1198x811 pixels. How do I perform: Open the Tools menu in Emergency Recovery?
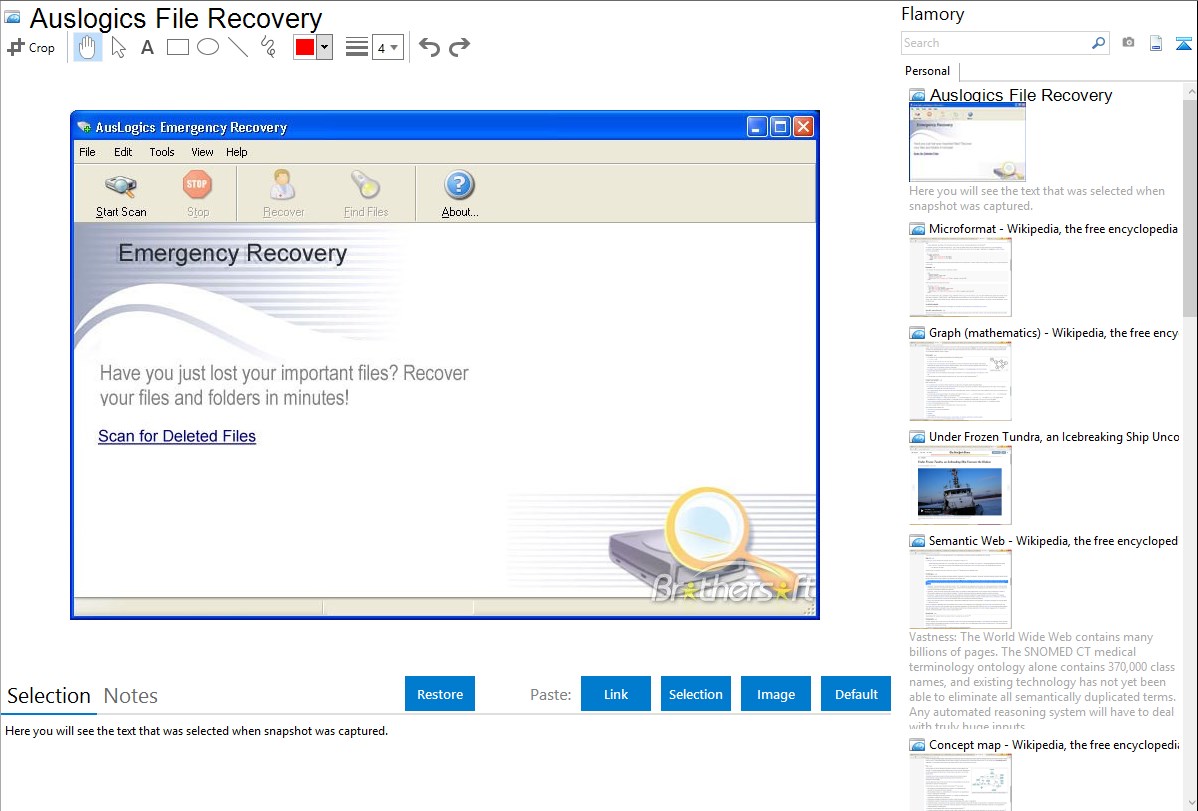coord(162,152)
